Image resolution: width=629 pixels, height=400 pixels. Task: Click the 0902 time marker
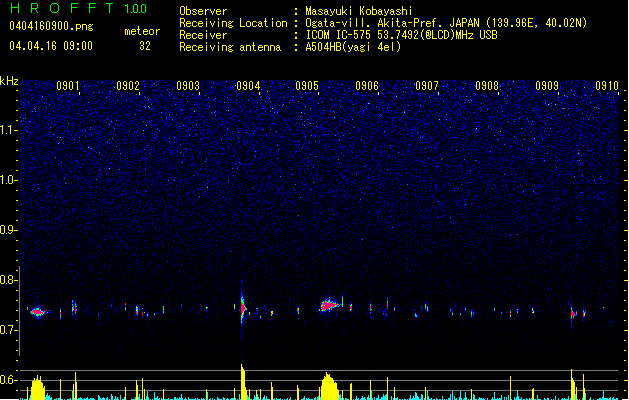pyautogui.click(x=128, y=86)
